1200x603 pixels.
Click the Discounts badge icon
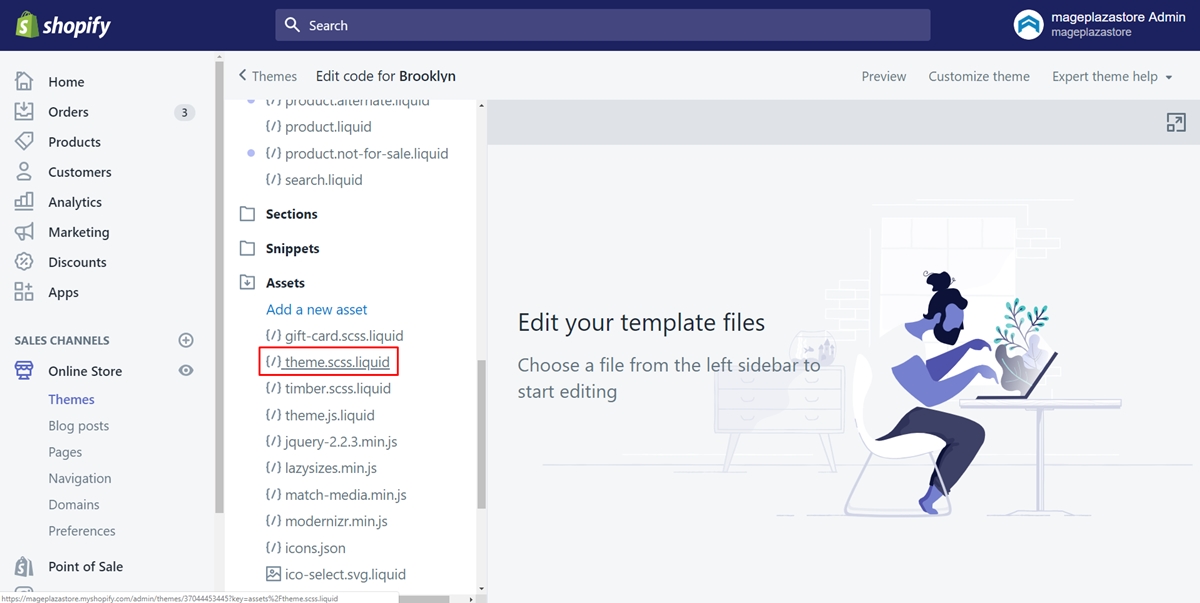[24, 261]
